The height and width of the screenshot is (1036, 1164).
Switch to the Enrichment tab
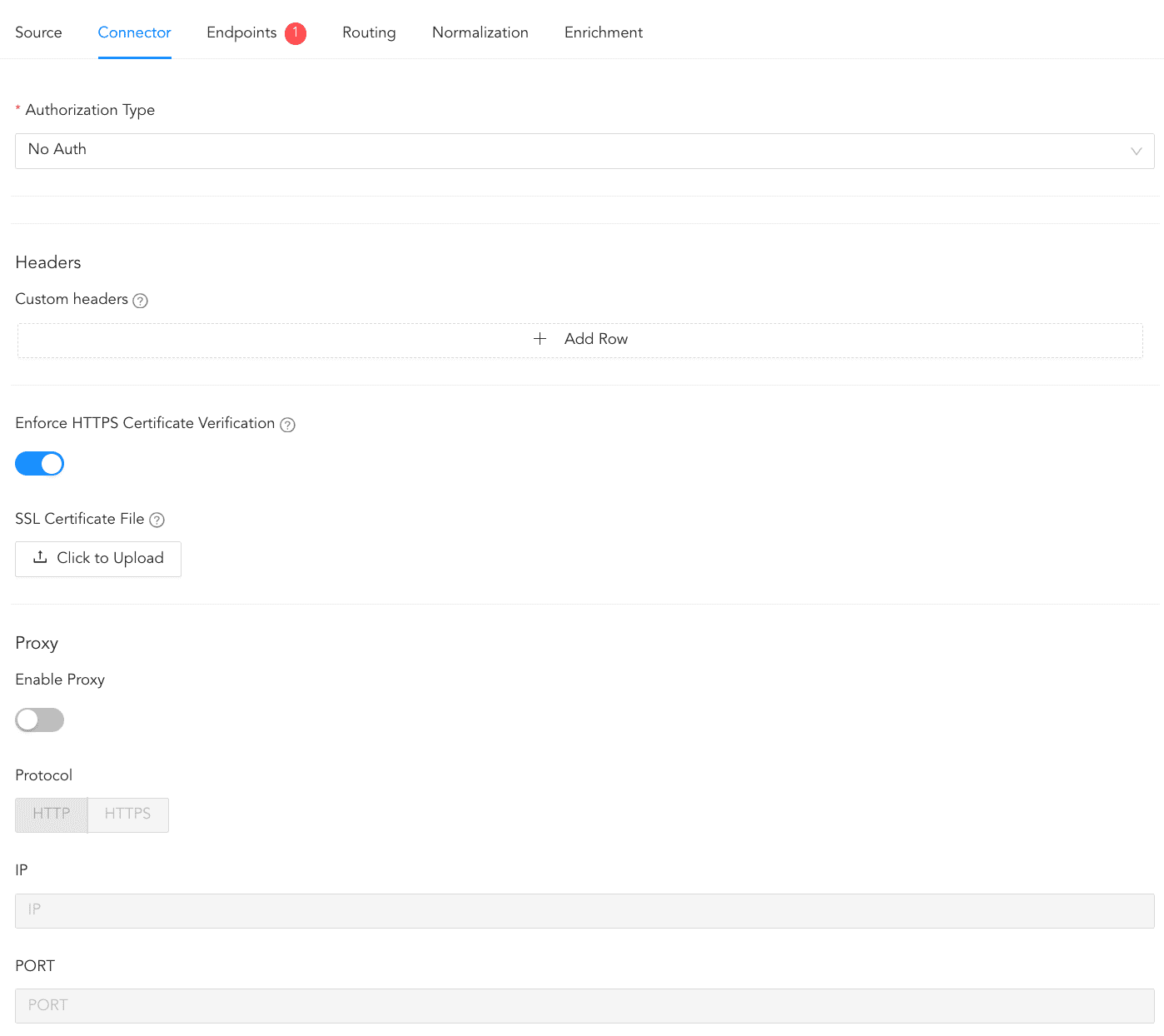point(604,32)
